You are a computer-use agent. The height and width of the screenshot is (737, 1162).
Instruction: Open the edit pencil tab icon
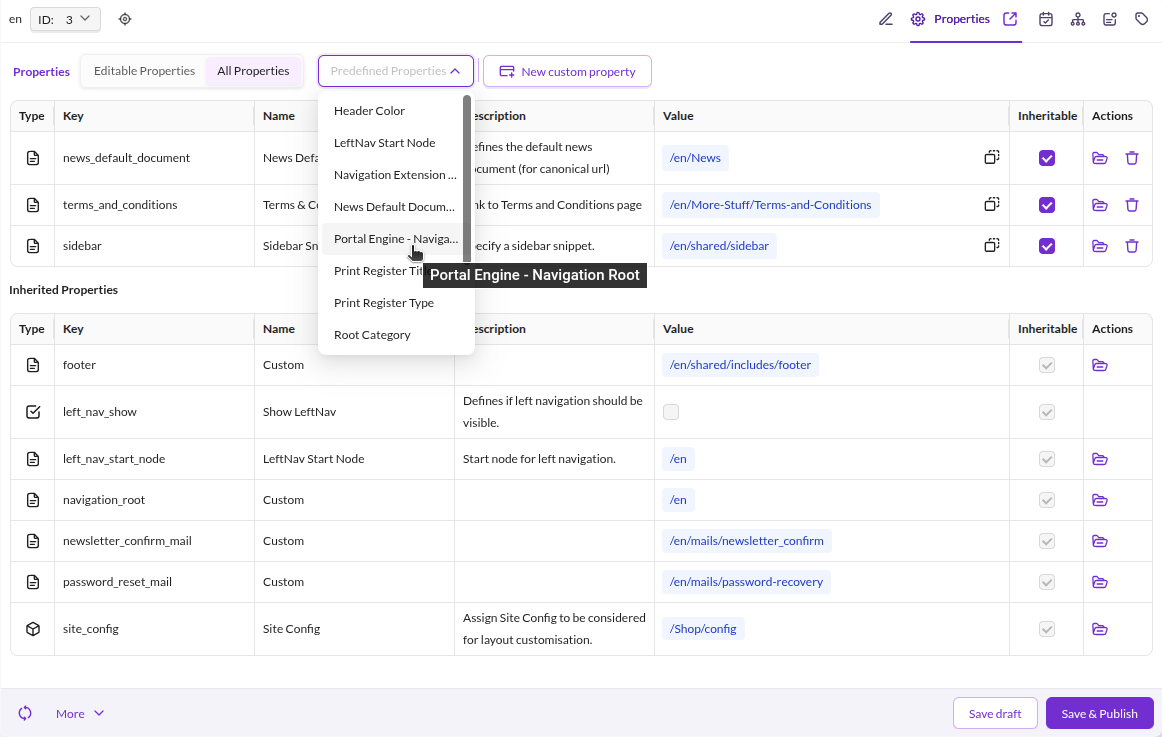(x=886, y=19)
